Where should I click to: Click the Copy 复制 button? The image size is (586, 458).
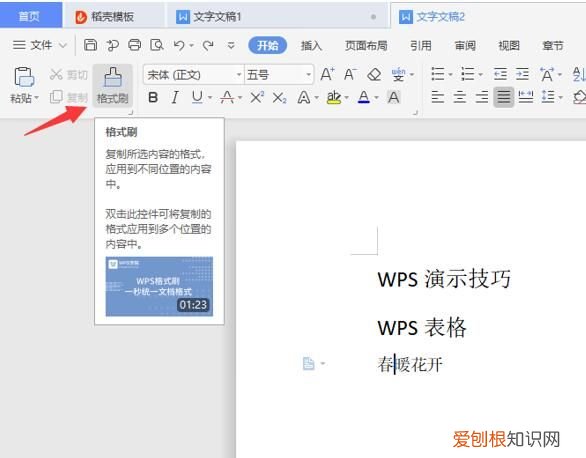click(x=68, y=97)
